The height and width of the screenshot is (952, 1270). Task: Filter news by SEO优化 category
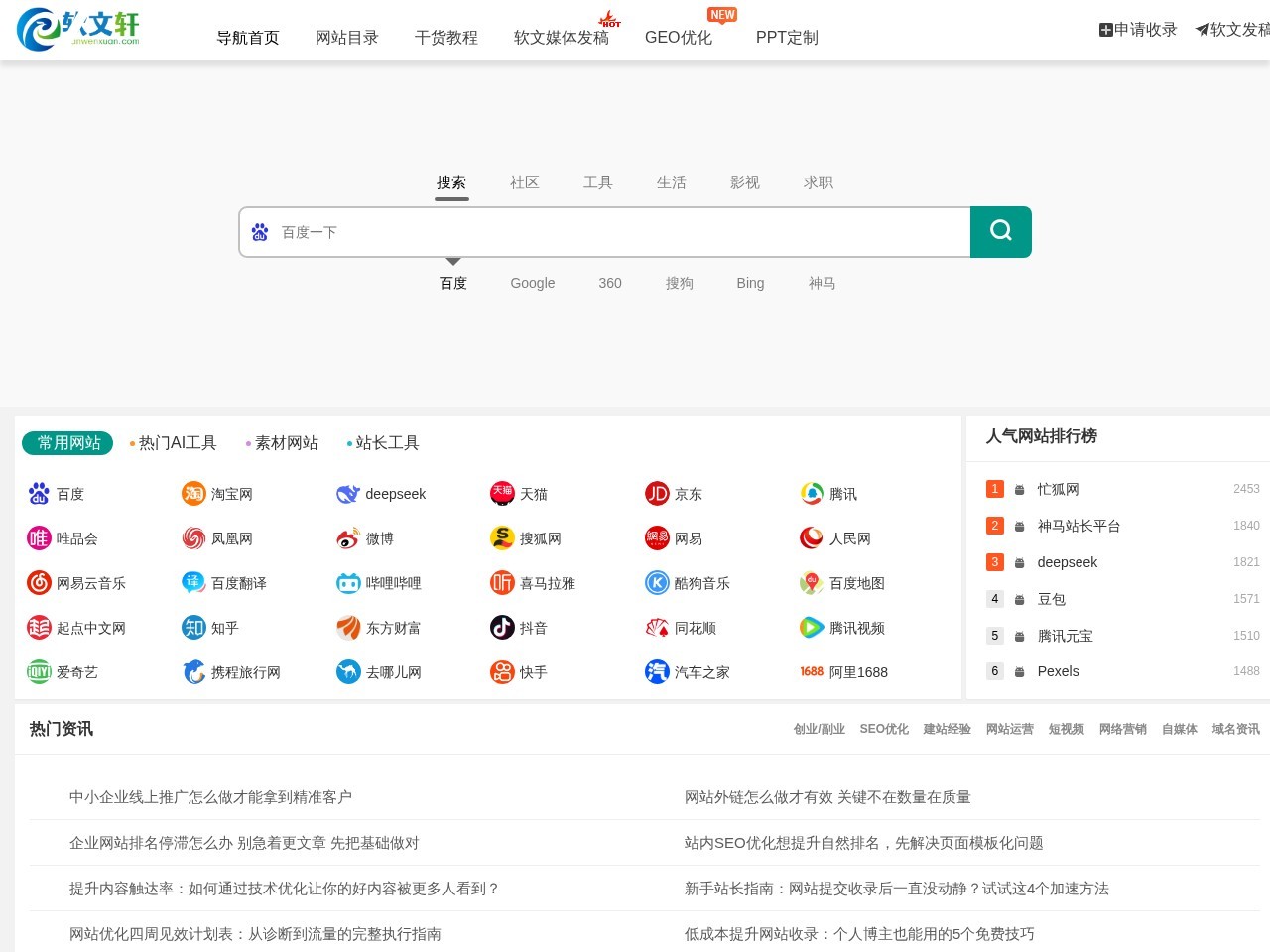click(x=884, y=729)
